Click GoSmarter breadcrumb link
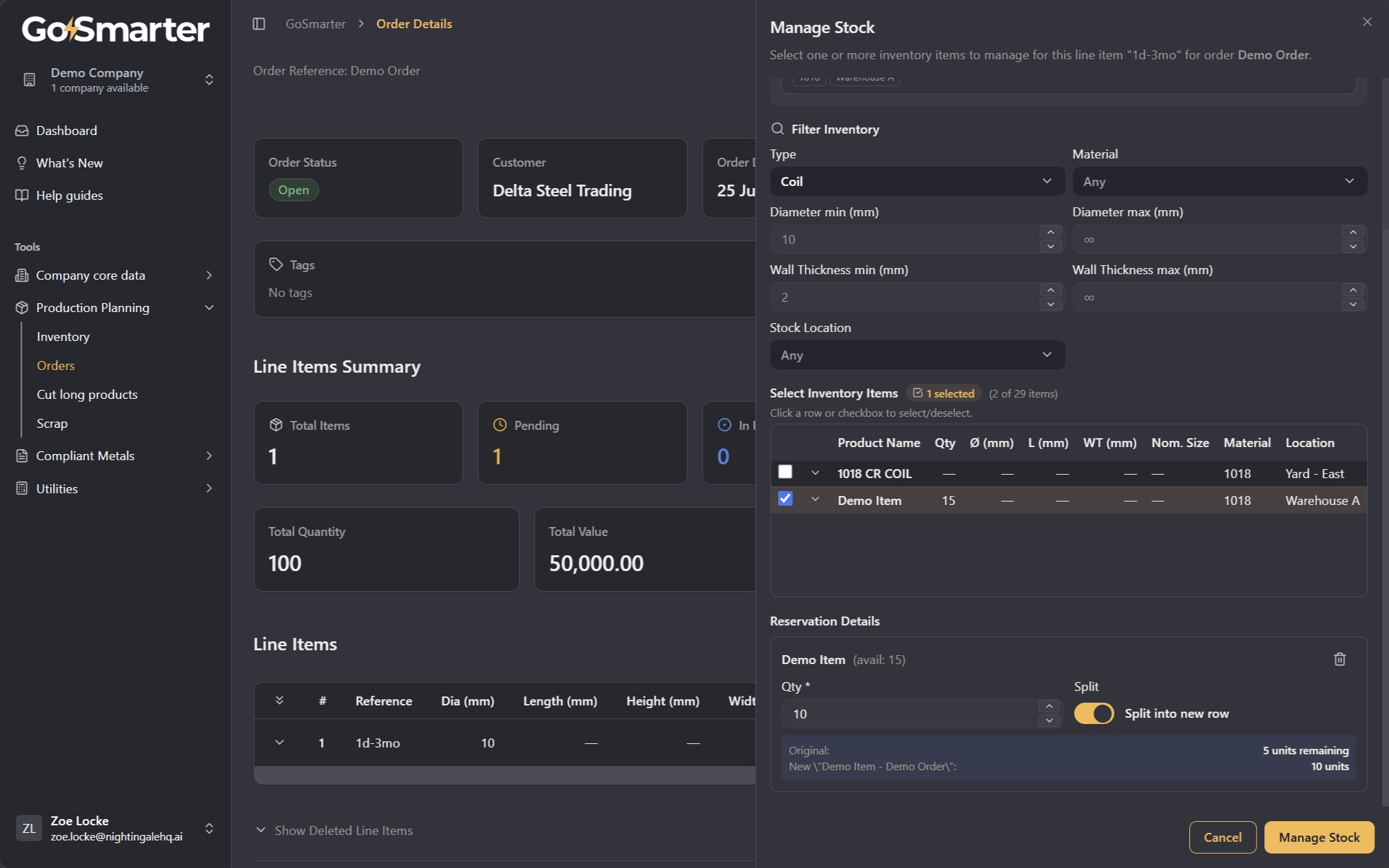Screen dimensions: 1389x868 pyautogui.click(x=316, y=24)
